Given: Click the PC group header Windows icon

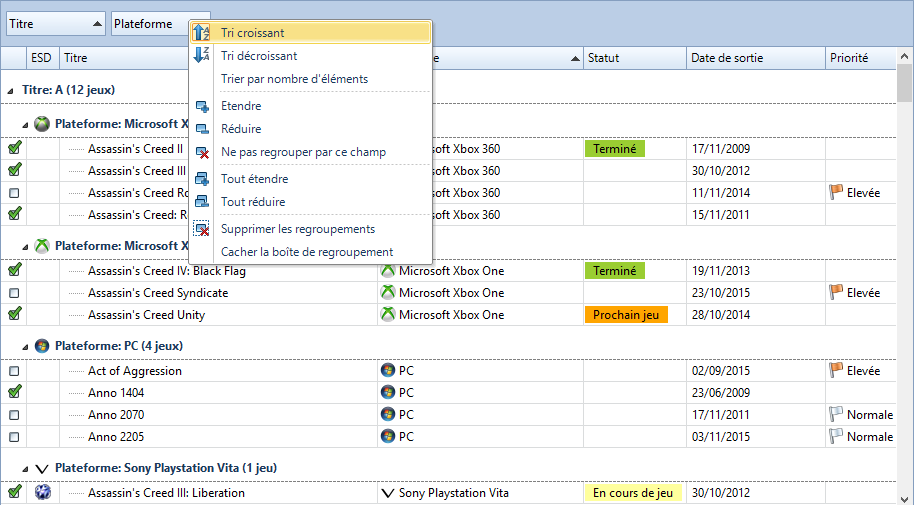Looking at the screenshot, I should [x=41, y=346].
